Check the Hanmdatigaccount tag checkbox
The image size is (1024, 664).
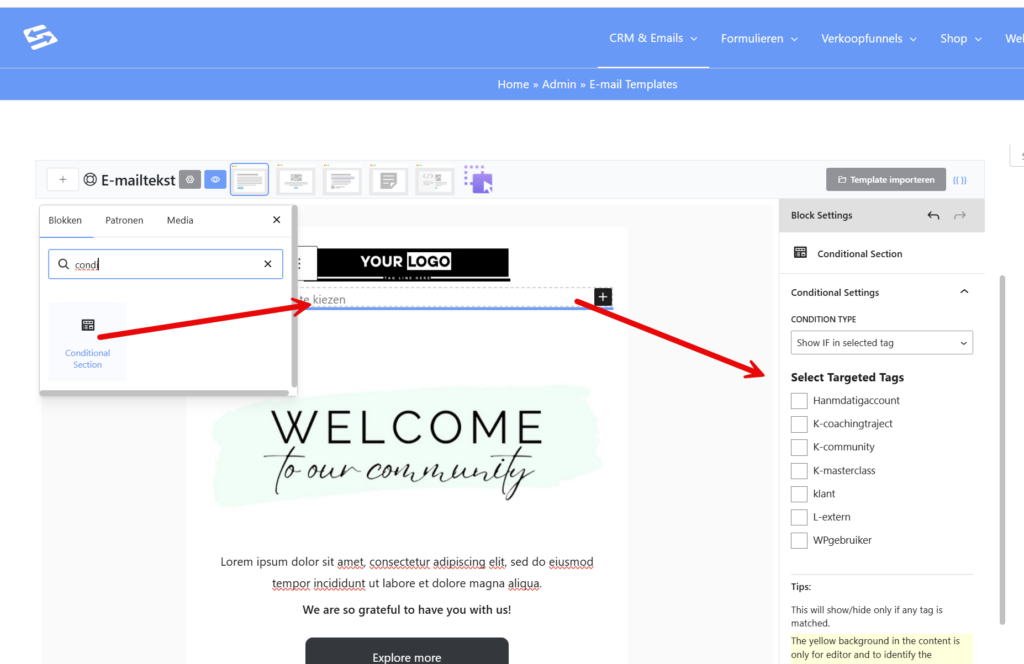(x=799, y=401)
